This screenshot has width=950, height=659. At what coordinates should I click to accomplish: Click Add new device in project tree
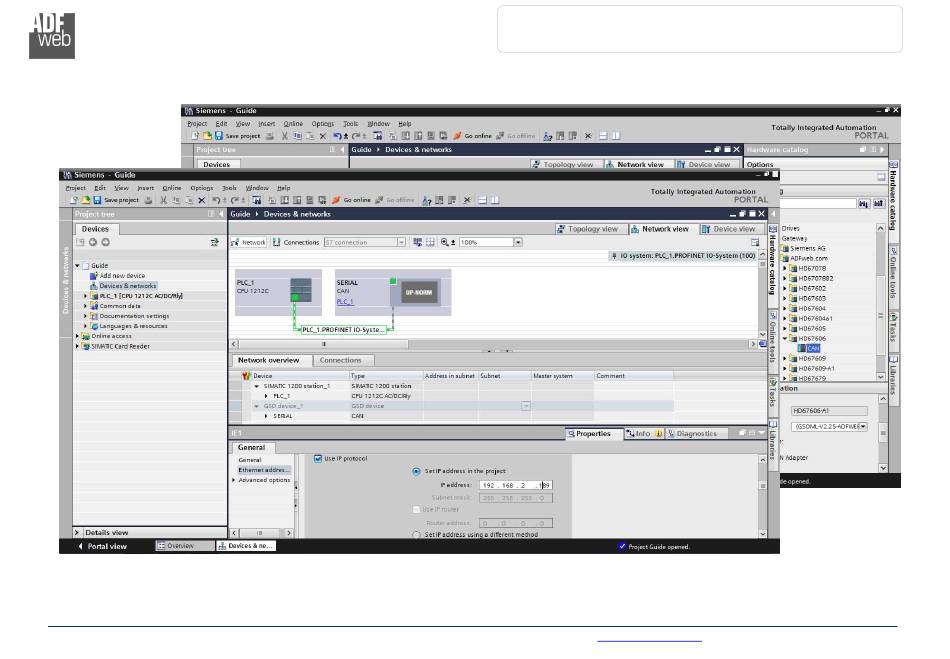click(122, 276)
